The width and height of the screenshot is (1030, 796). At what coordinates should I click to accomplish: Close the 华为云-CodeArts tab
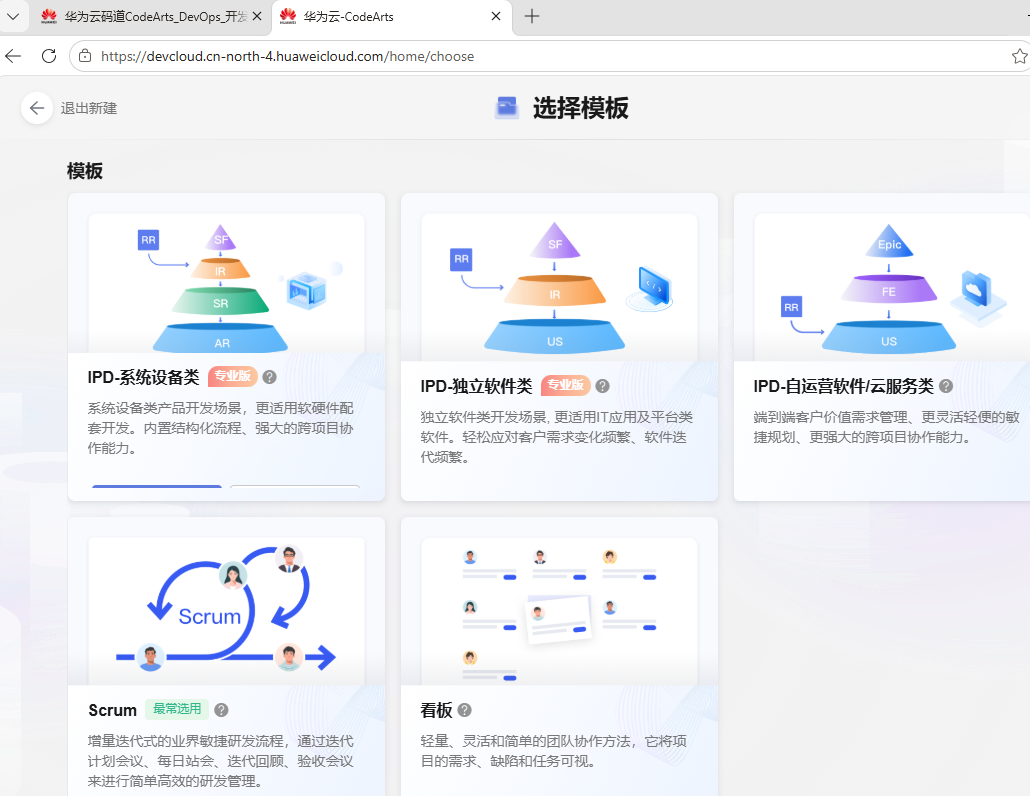pos(496,16)
